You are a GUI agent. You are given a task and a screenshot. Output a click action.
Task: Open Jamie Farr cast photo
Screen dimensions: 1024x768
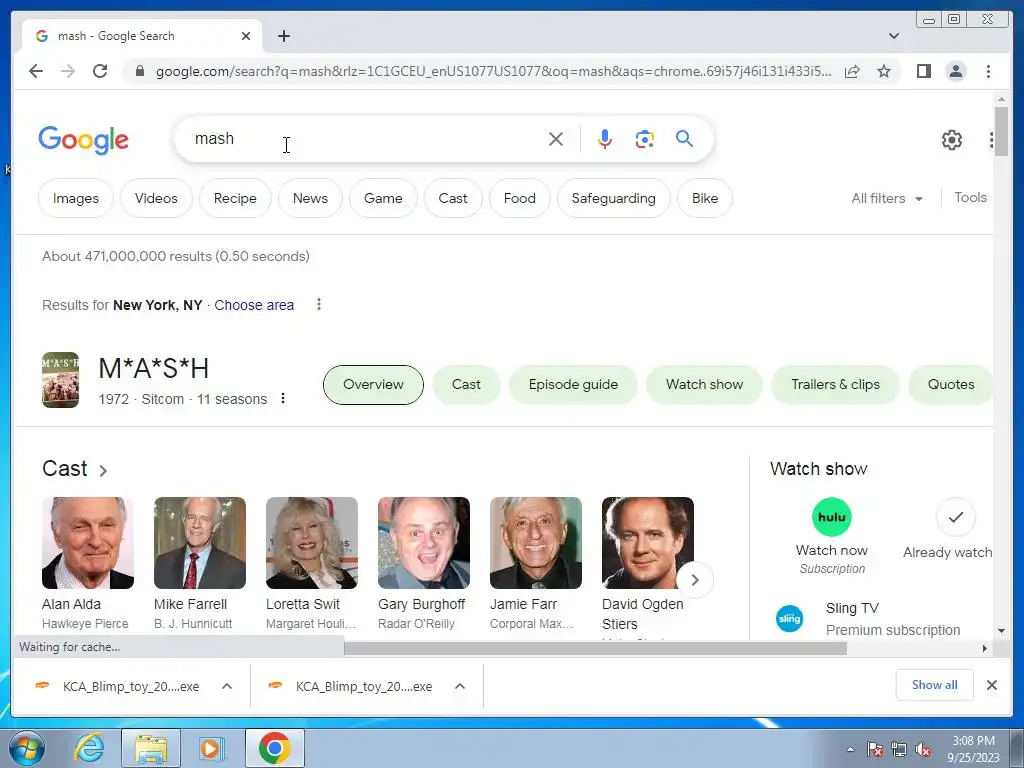click(x=536, y=543)
